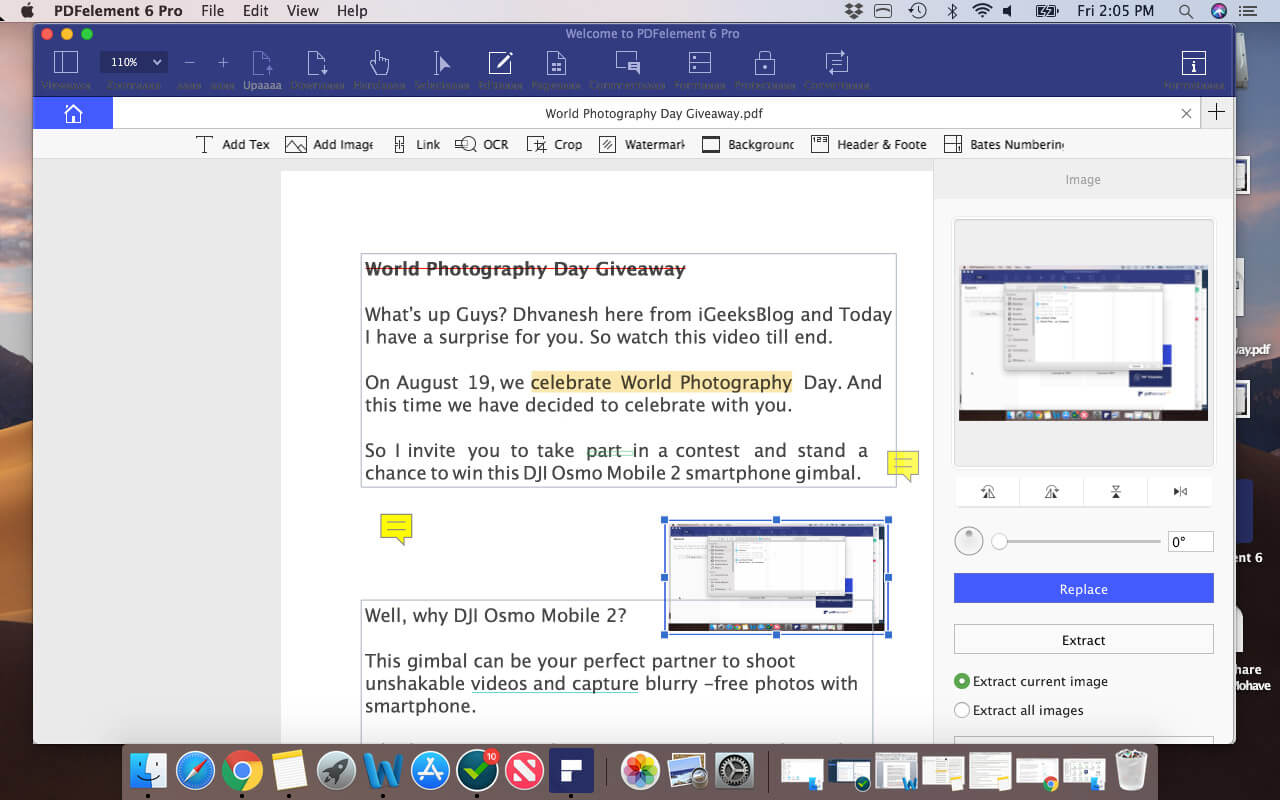Open App Store from the Dock
Image resolution: width=1280 pixels, height=800 pixels.
[x=430, y=771]
